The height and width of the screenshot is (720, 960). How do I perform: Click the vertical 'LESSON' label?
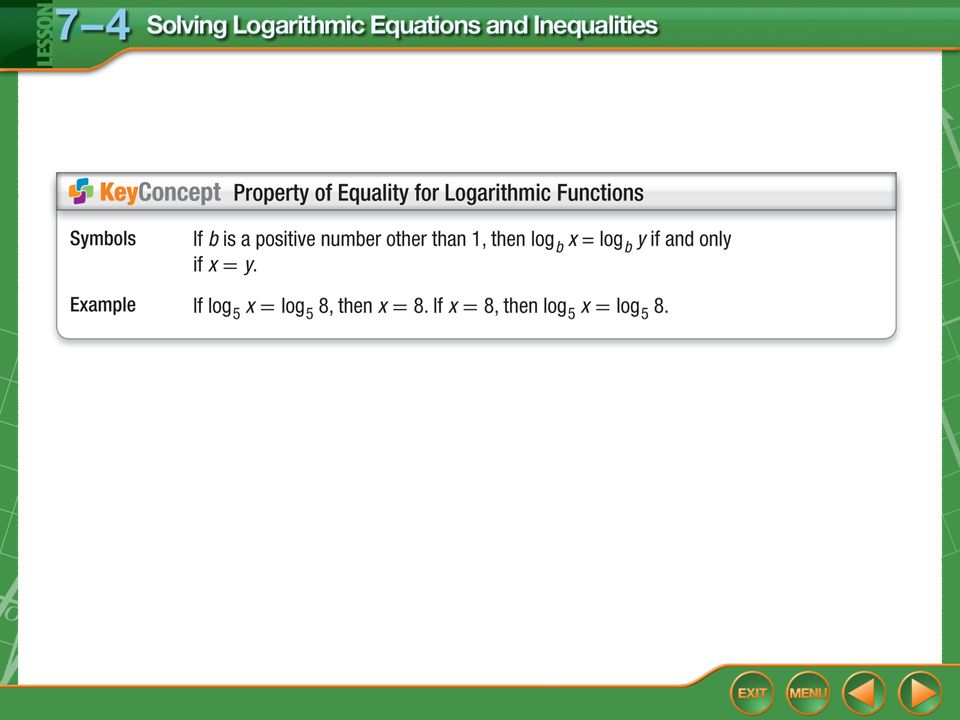coord(44,34)
